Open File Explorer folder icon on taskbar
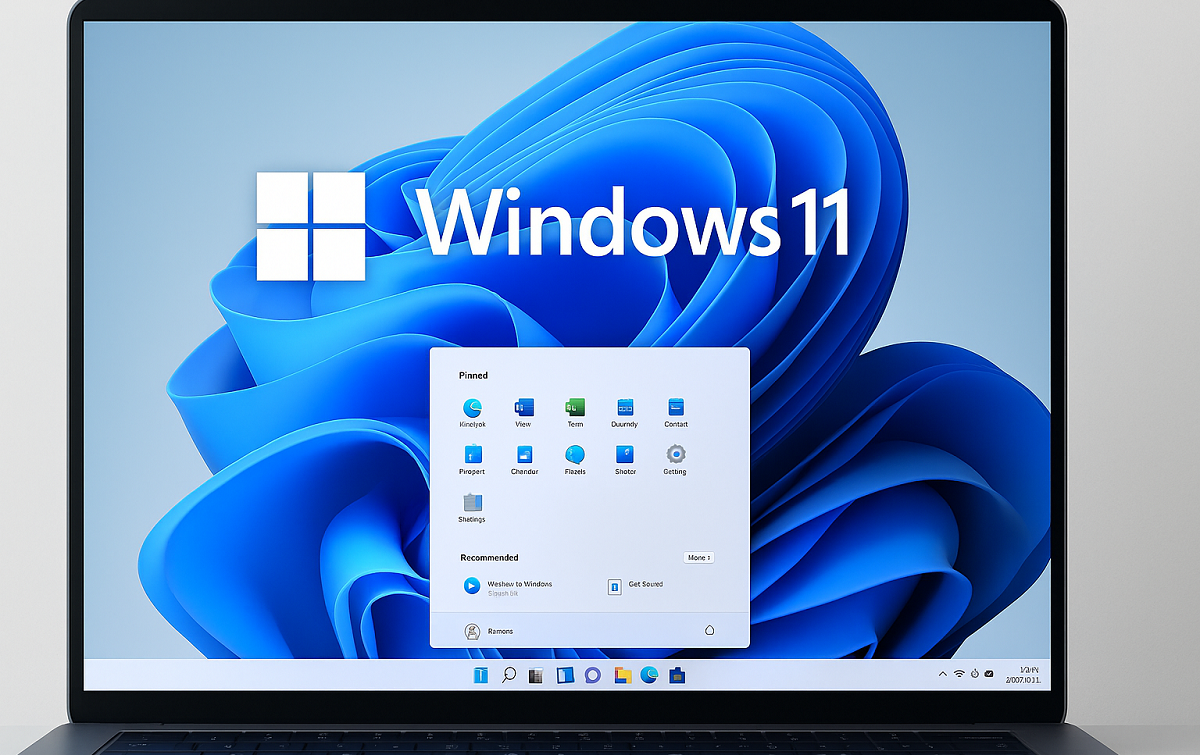Viewport: 1200px width, 755px height. click(622, 675)
